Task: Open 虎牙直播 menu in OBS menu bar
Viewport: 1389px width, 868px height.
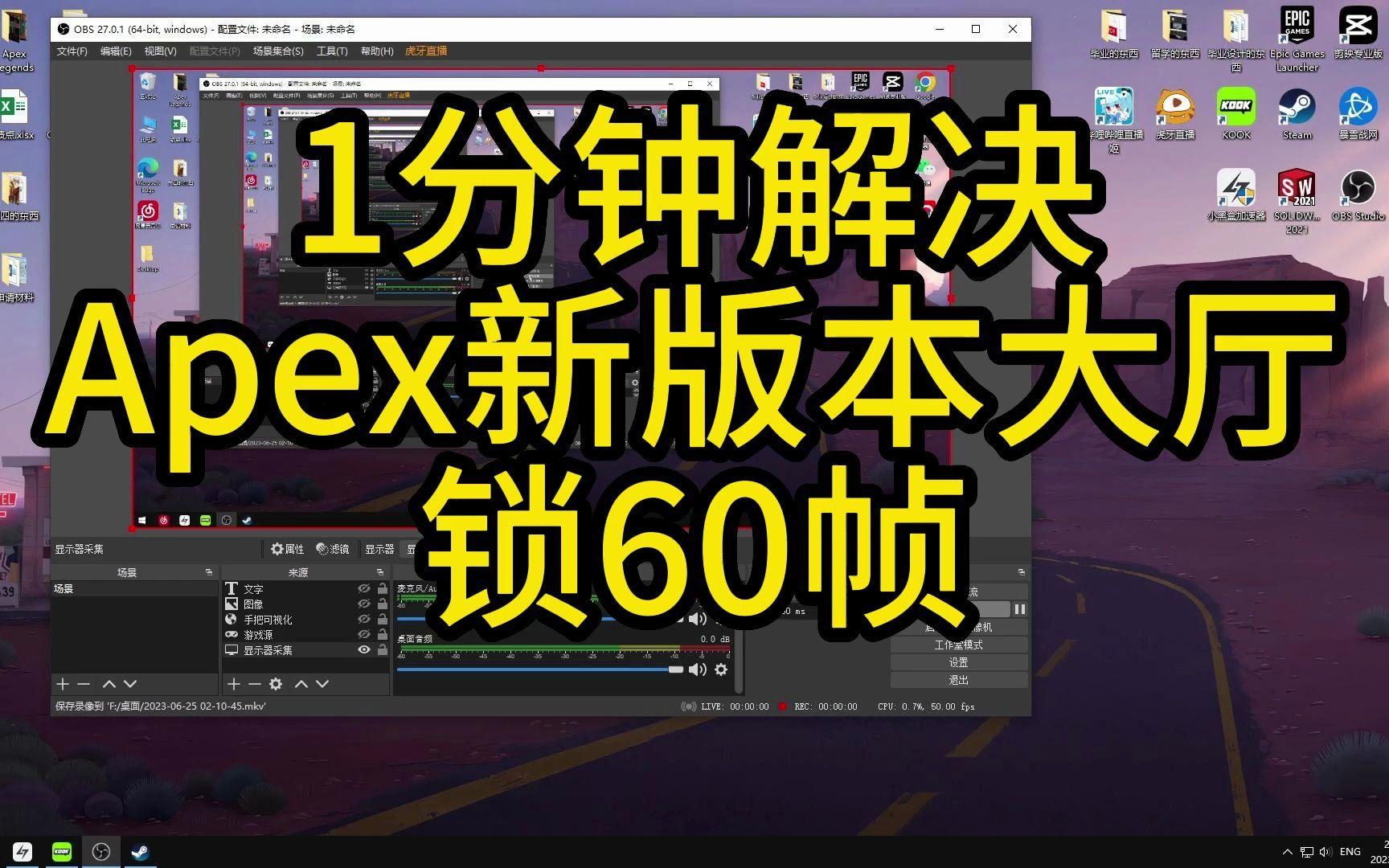Action: [426, 51]
